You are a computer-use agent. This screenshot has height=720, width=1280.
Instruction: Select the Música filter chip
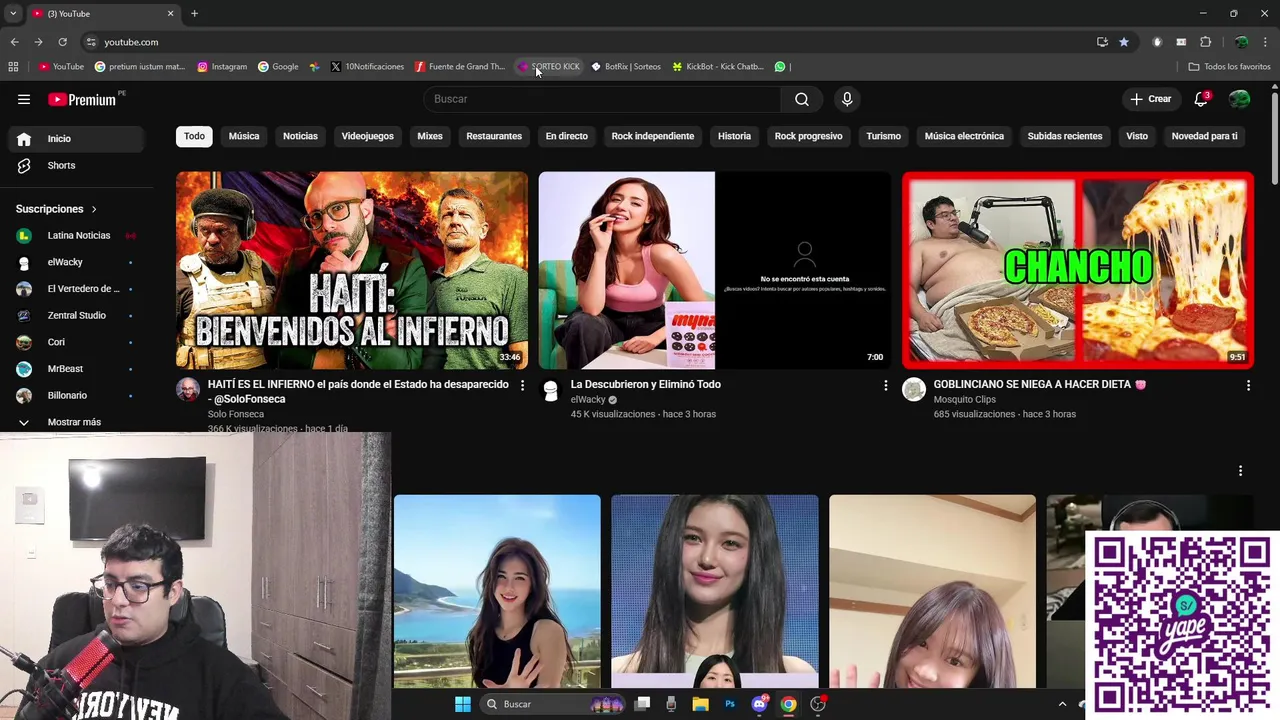coord(244,136)
